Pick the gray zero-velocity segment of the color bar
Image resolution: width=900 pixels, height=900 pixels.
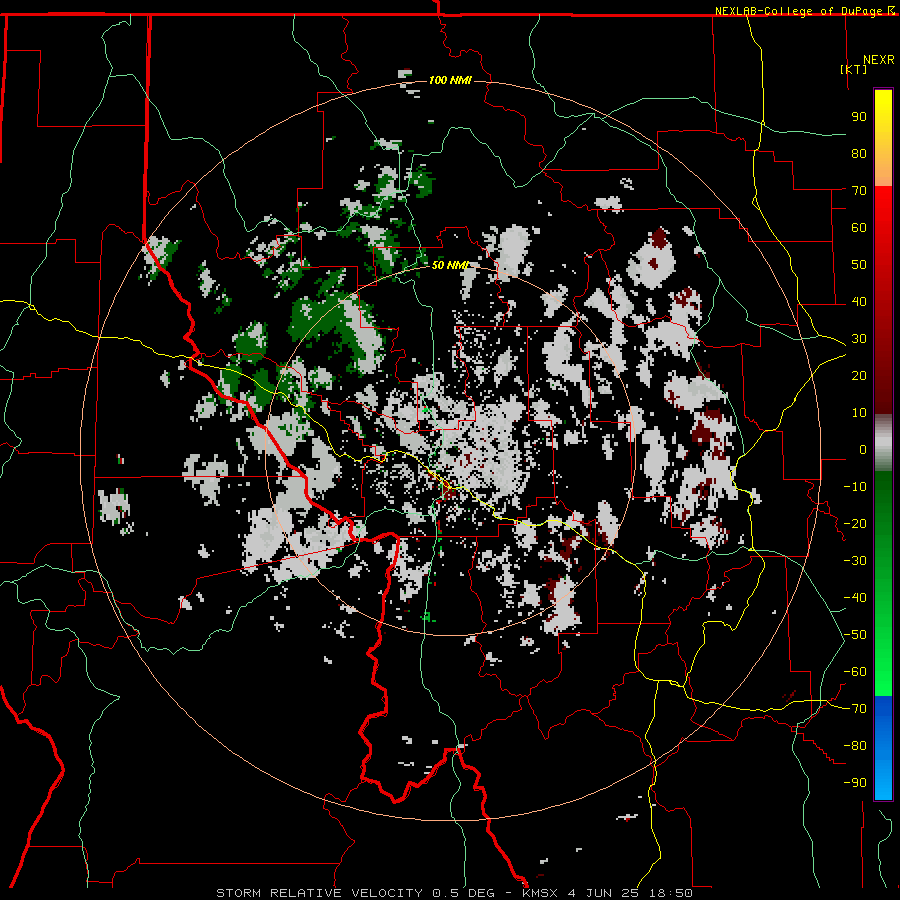883,442
